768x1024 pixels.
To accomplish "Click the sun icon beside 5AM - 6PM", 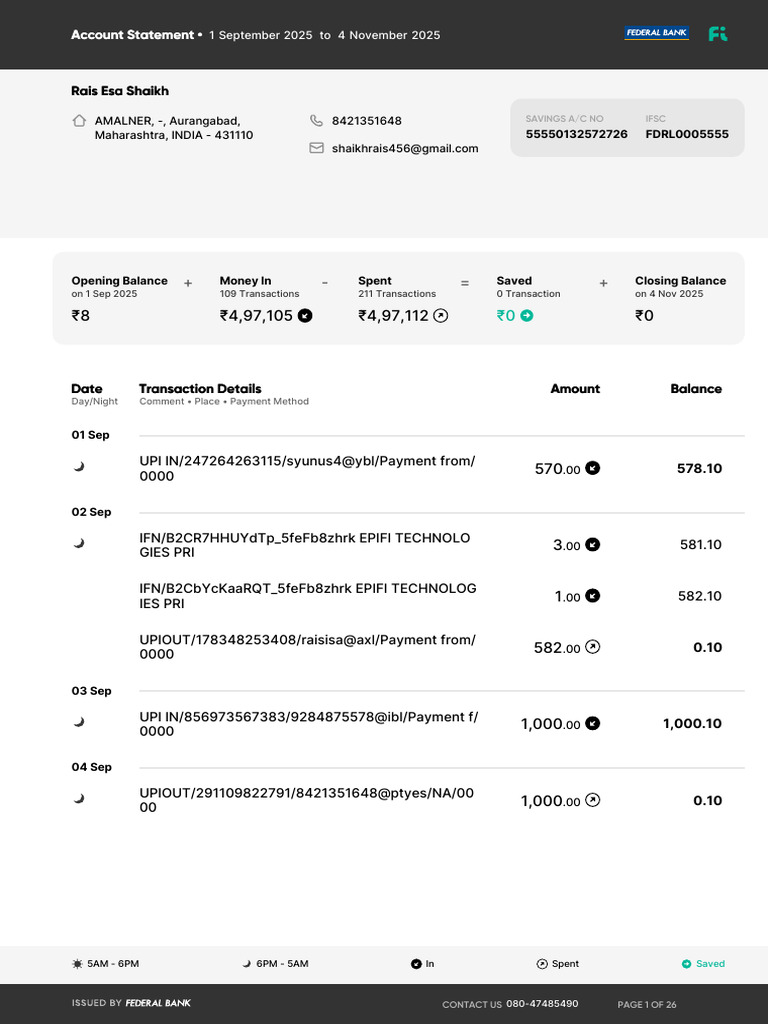I will [x=77, y=964].
